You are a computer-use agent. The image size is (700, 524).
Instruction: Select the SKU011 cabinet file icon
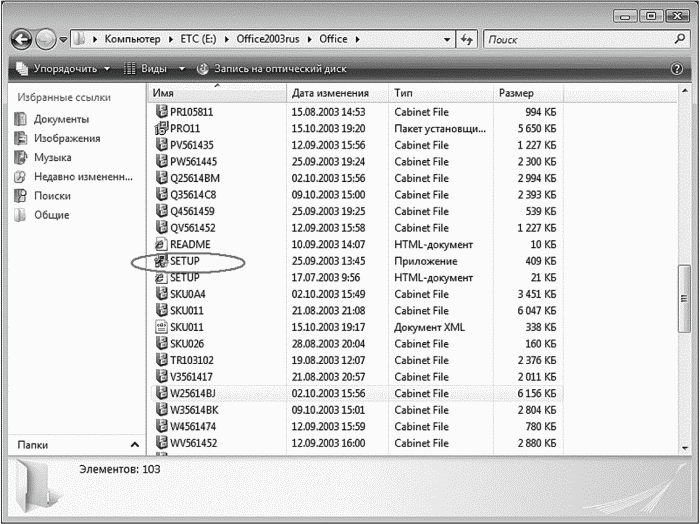click(161, 310)
